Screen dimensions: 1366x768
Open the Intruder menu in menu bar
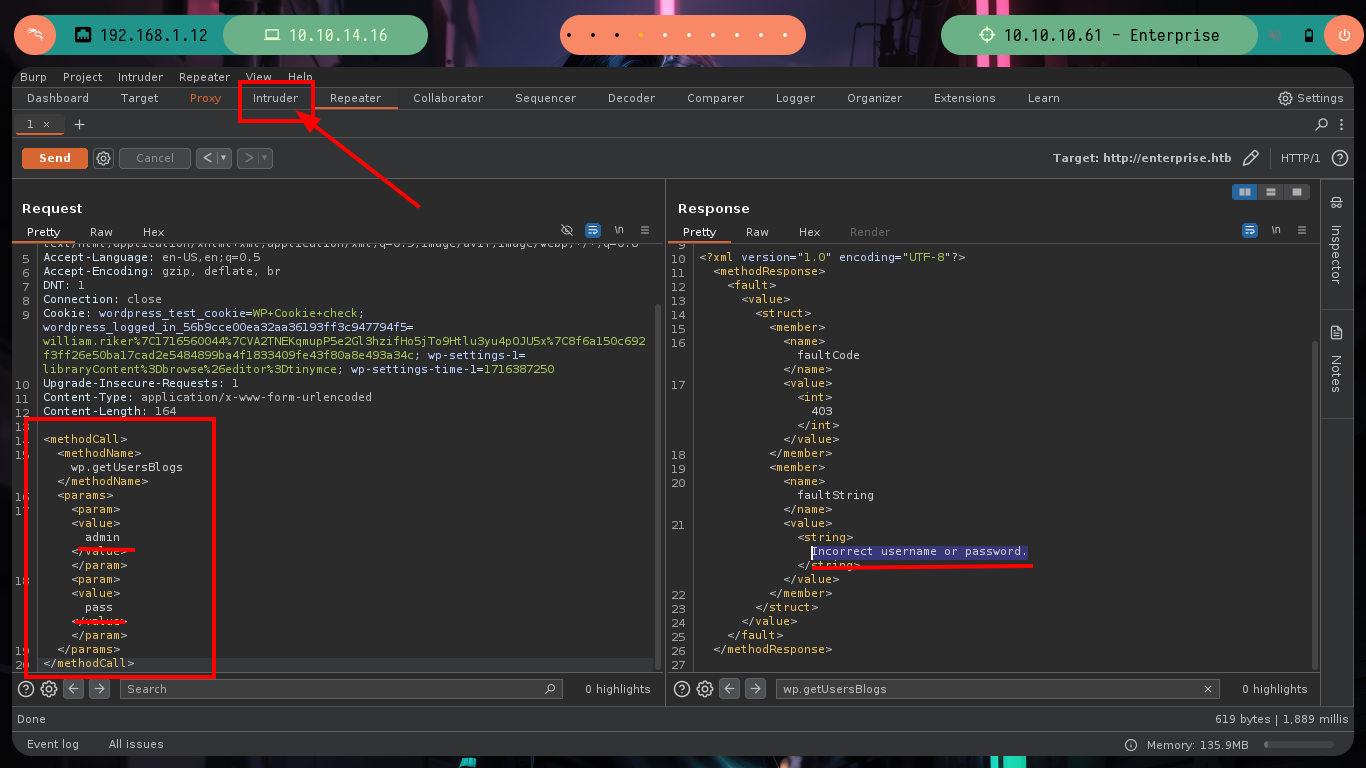coord(141,77)
